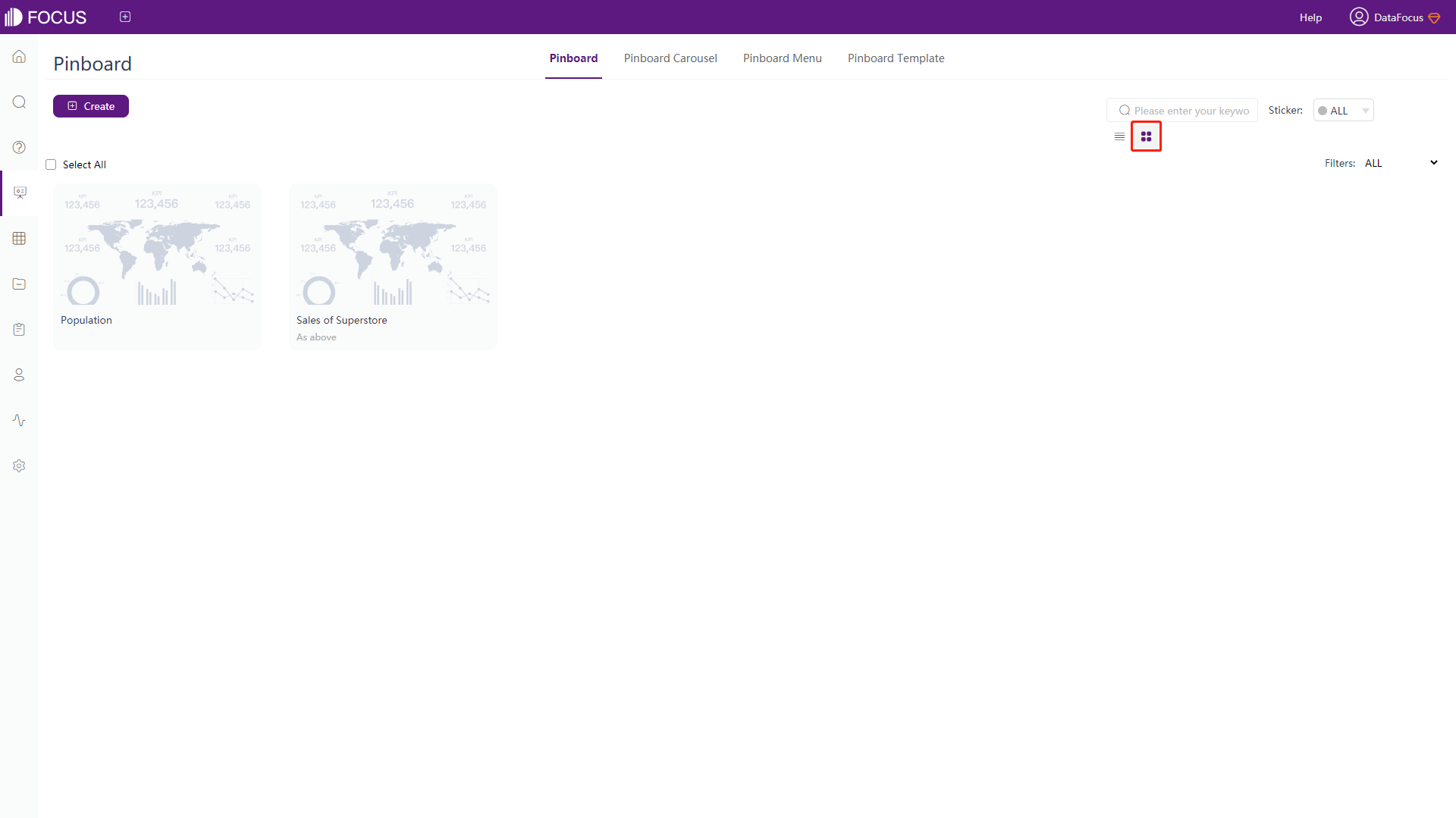Open the Home icon in sidebar
1456x818 pixels.
(x=19, y=57)
